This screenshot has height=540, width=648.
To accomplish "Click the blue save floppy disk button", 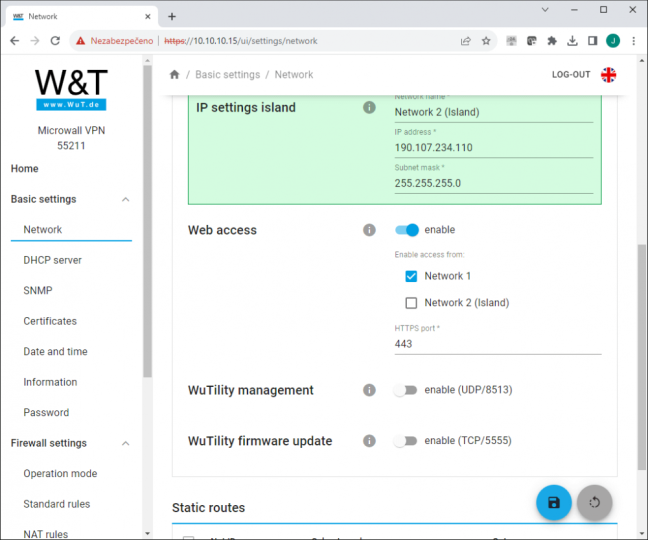I will click(553, 502).
